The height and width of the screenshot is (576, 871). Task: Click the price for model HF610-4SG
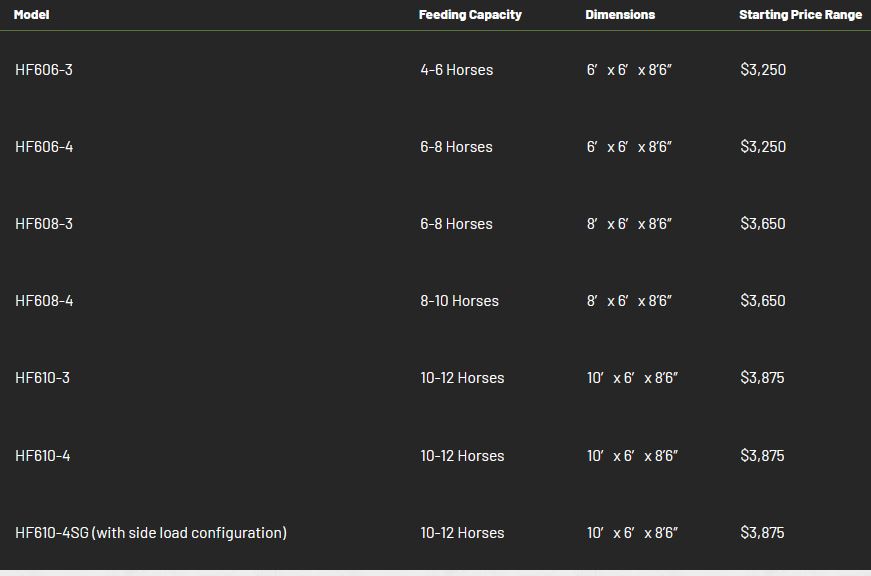(x=762, y=533)
